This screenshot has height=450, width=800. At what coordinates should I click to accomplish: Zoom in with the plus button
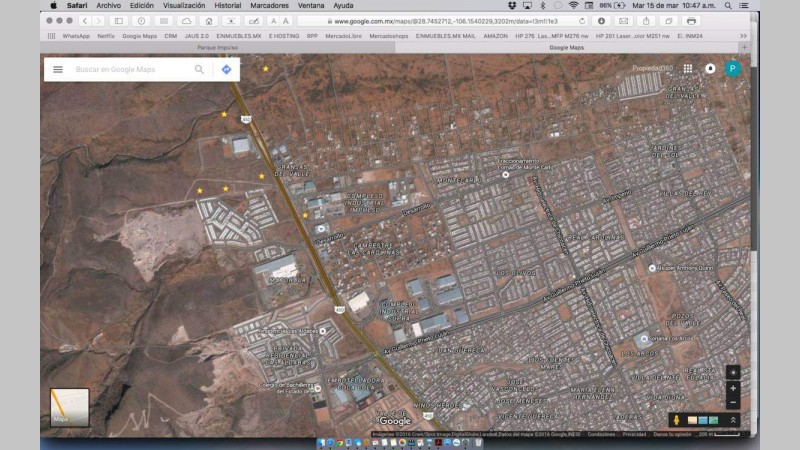click(x=733, y=388)
